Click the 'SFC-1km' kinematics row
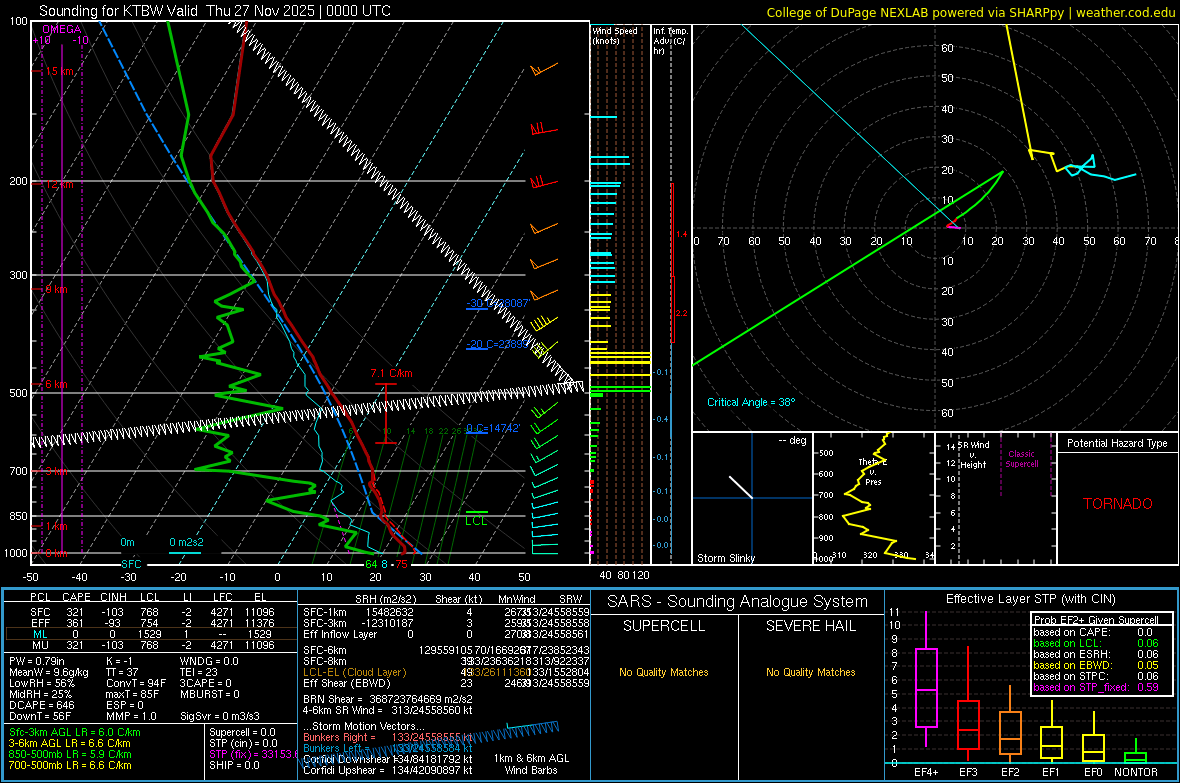The width and height of the screenshot is (1180, 783). coord(446,612)
